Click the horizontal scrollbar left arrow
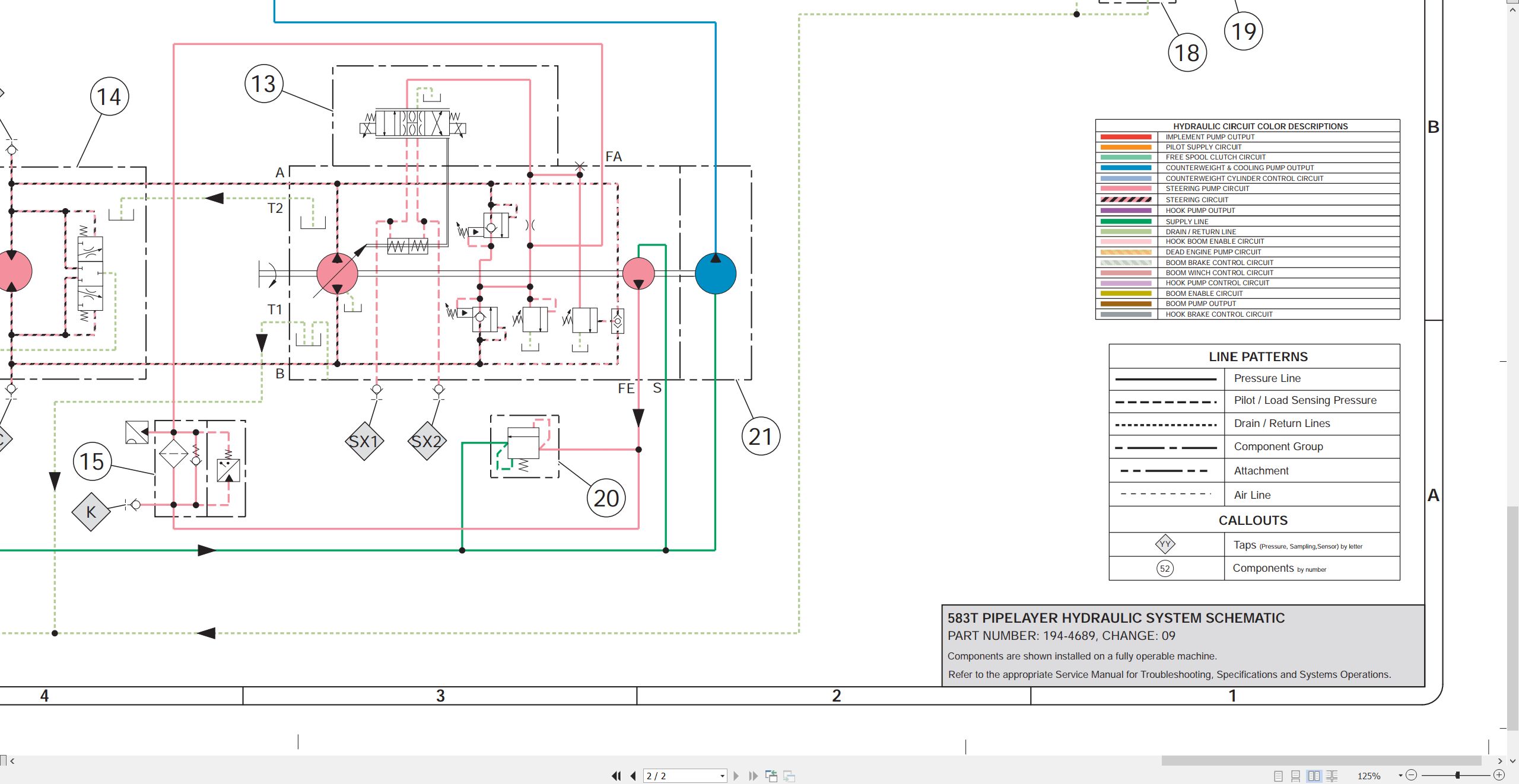The width and height of the screenshot is (1519, 784). pos(12,761)
